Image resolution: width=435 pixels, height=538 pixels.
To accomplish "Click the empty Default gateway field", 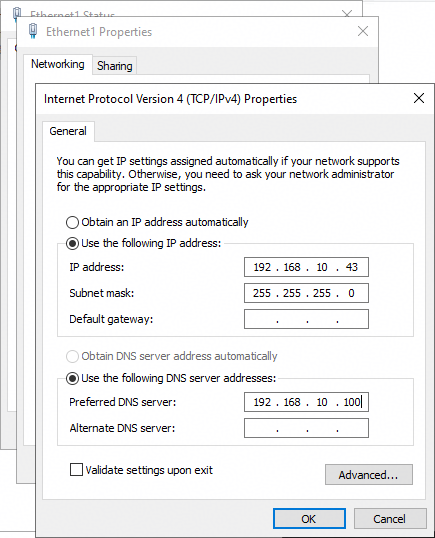I will tap(306, 319).
